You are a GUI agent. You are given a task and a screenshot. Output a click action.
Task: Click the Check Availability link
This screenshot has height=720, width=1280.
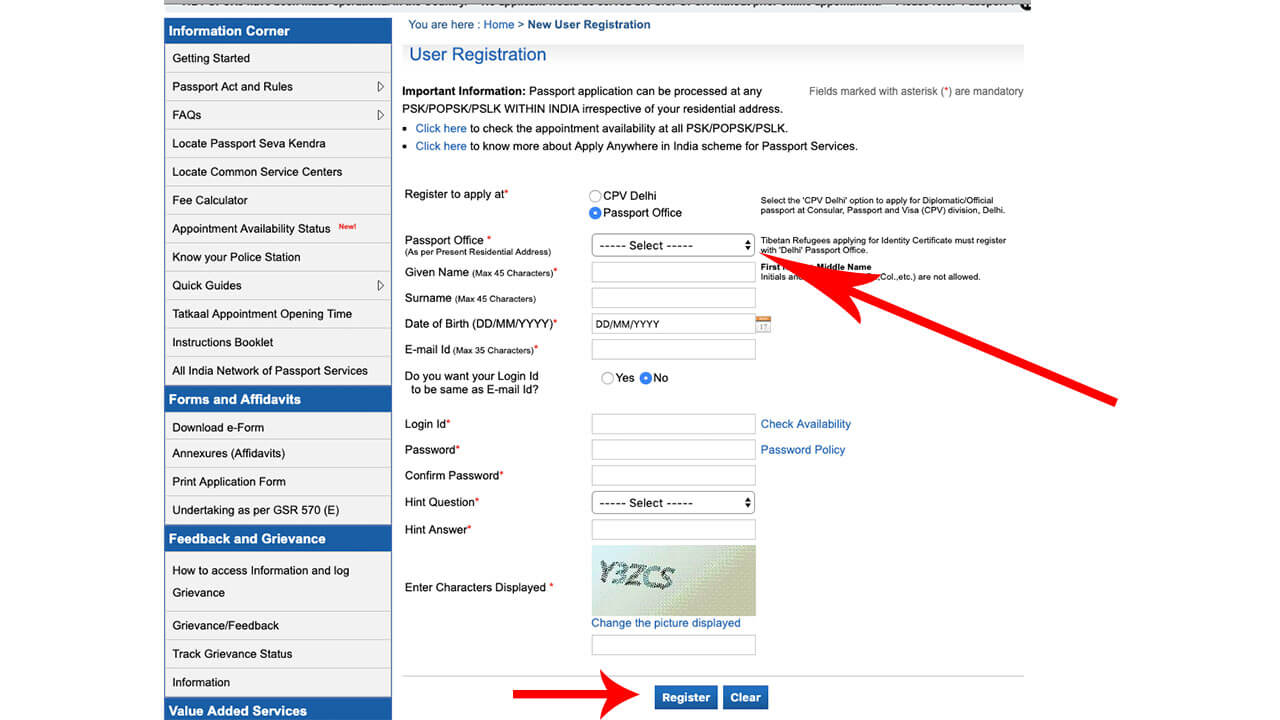point(805,424)
